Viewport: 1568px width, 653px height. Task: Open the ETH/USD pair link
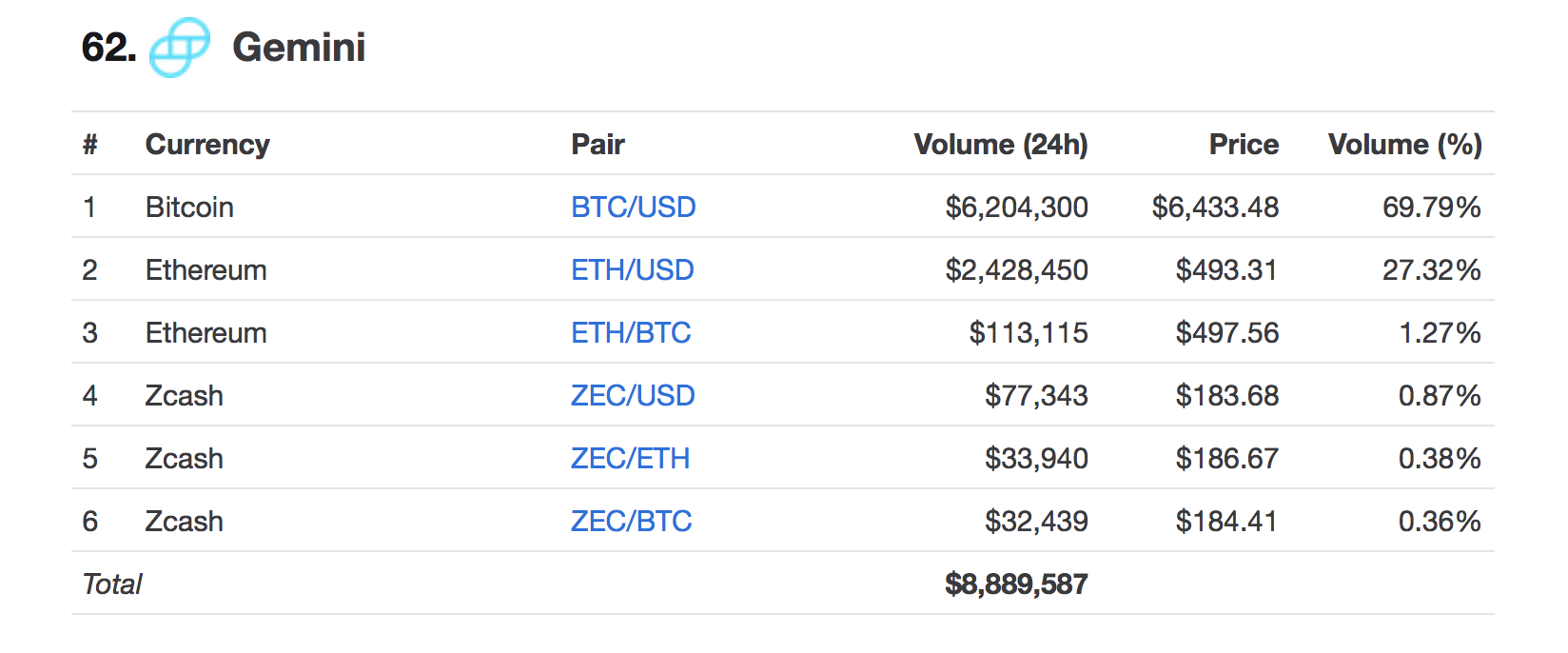(x=633, y=269)
